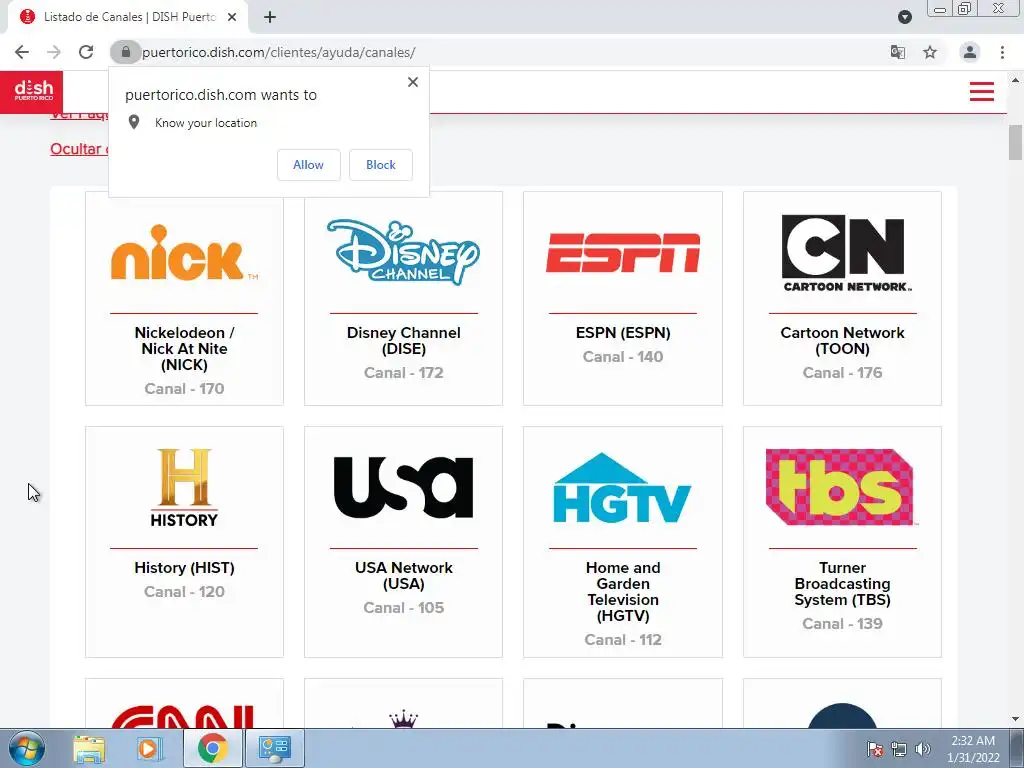1024x768 pixels.
Task: Click the network tray icon
Action: [899, 748]
